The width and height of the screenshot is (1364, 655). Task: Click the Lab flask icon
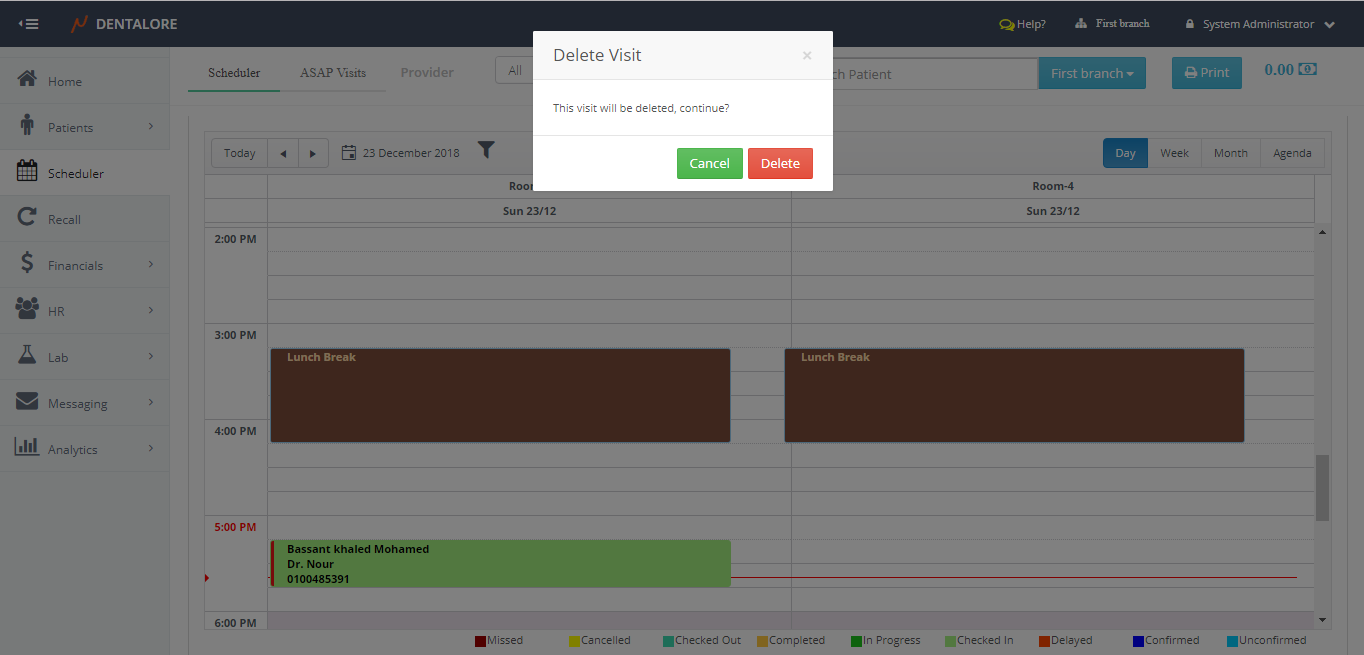point(28,356)
